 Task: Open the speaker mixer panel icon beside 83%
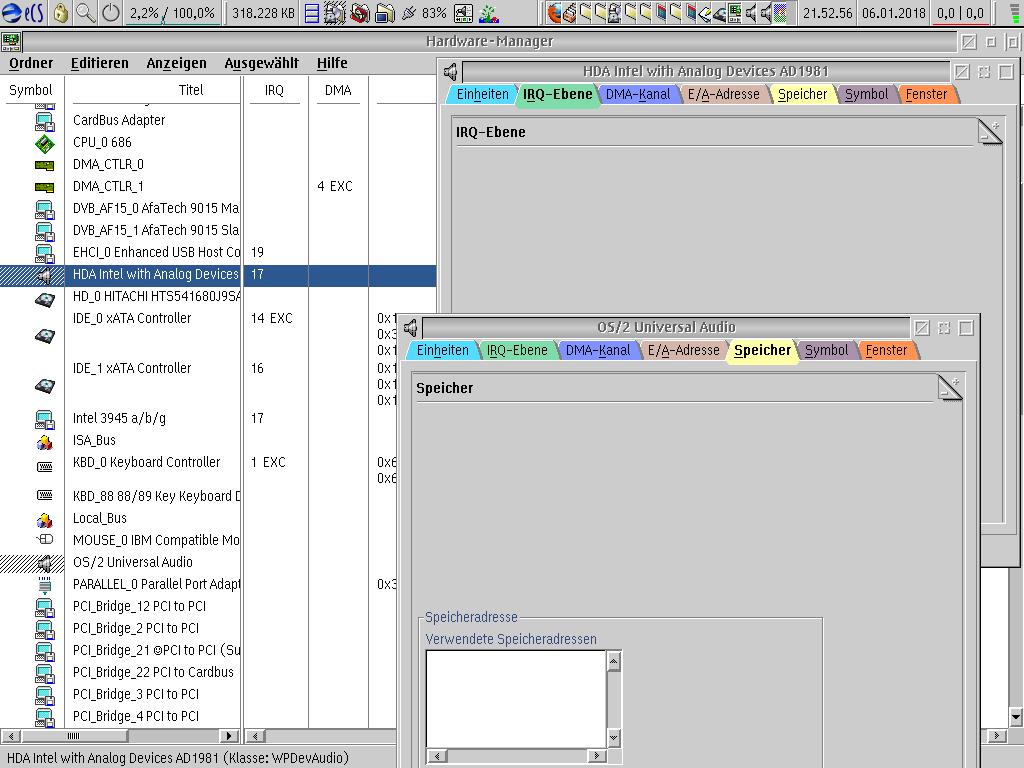463,13
